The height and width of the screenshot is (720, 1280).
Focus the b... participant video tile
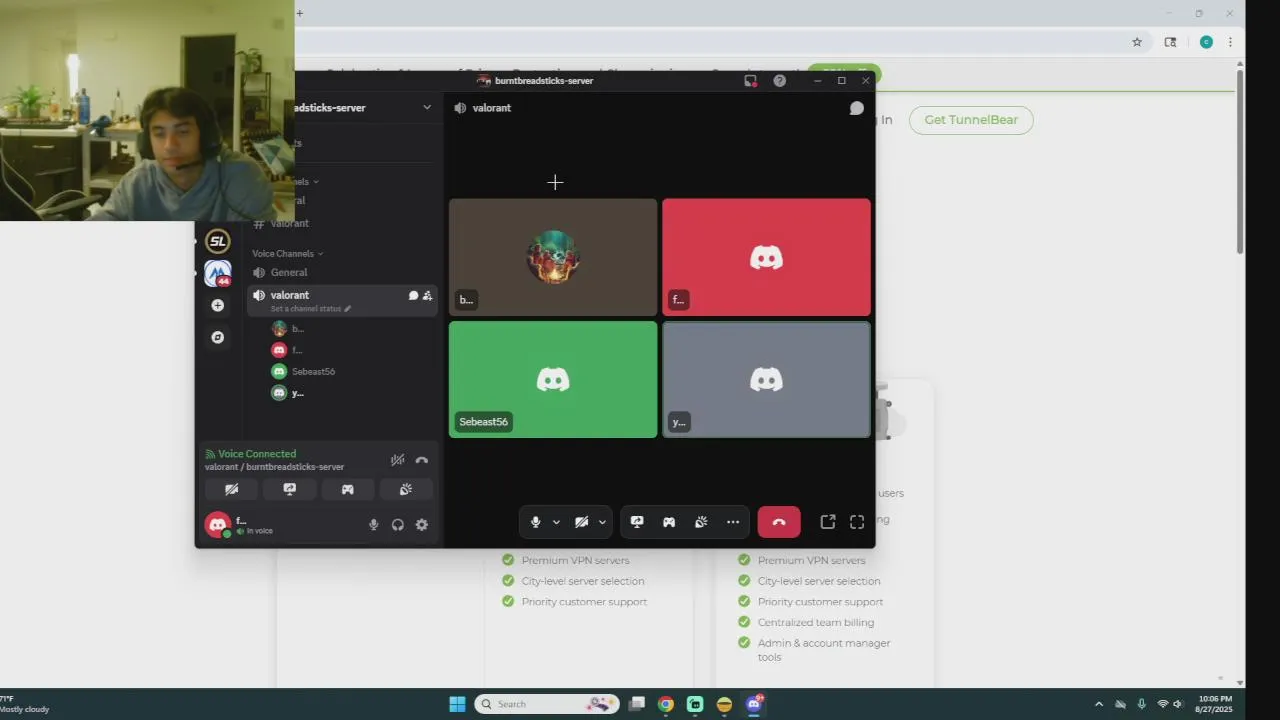553,257
